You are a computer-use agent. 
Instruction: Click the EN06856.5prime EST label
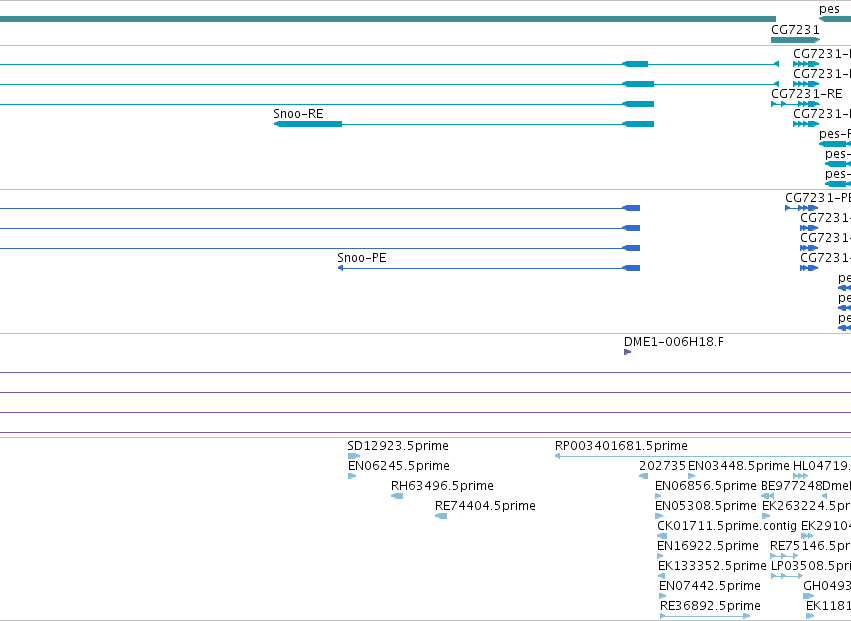pos(706,486)
